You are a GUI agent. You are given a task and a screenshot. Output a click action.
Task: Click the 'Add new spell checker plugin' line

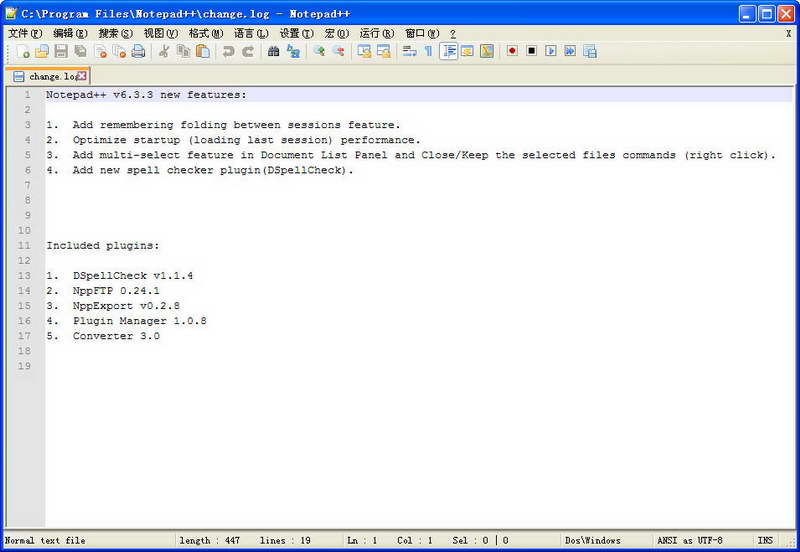pyautogui.click(x=199, y=170)
